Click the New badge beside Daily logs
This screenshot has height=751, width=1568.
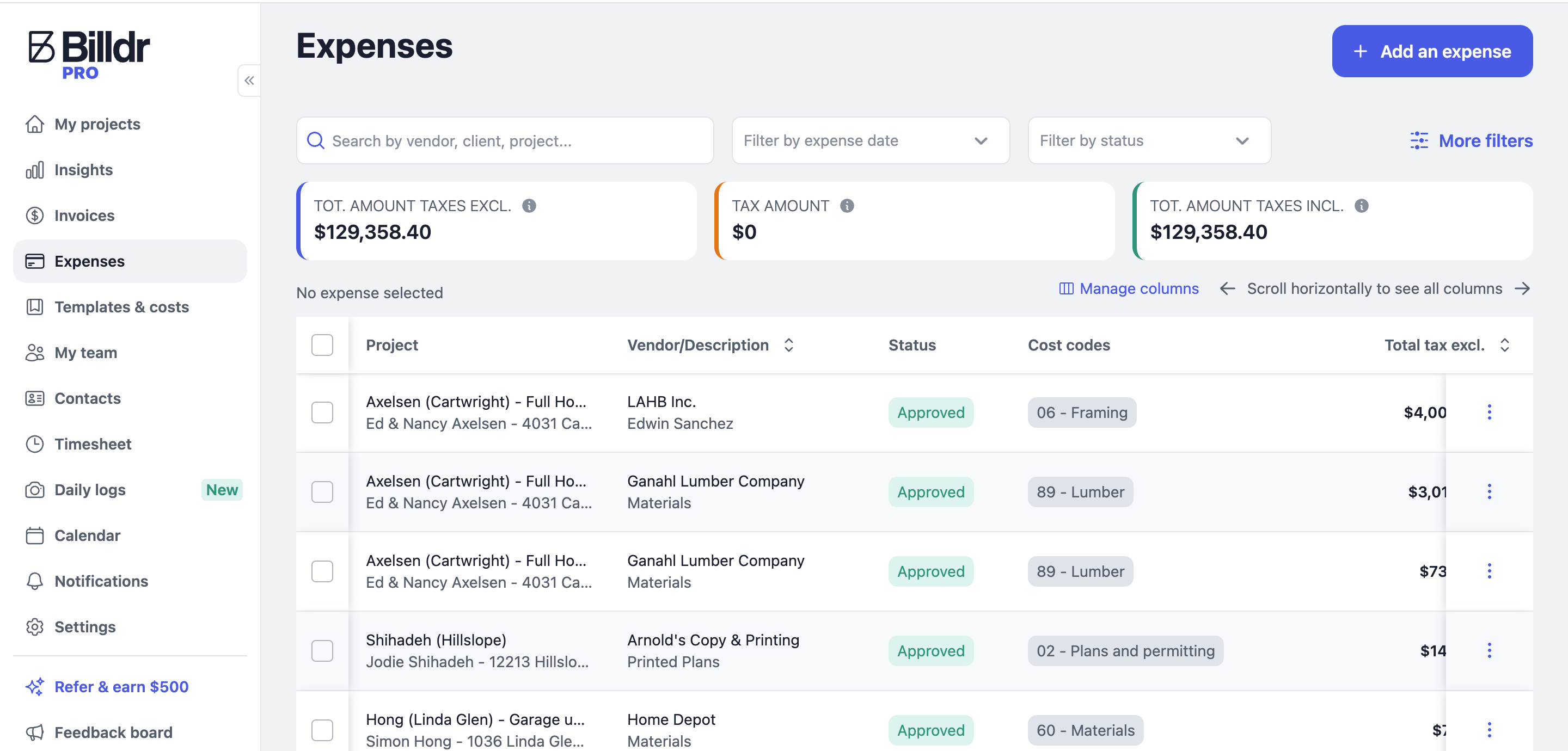point(222,490)
